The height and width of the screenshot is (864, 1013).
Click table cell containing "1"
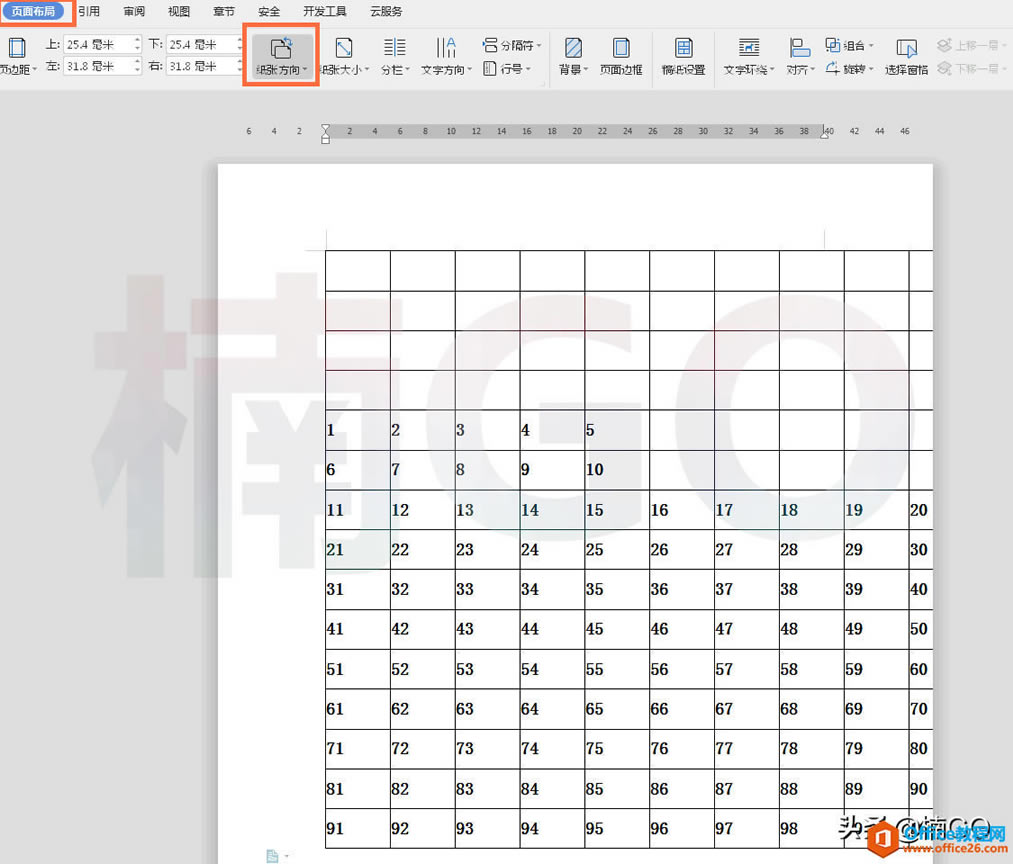(x=358, y=430)
